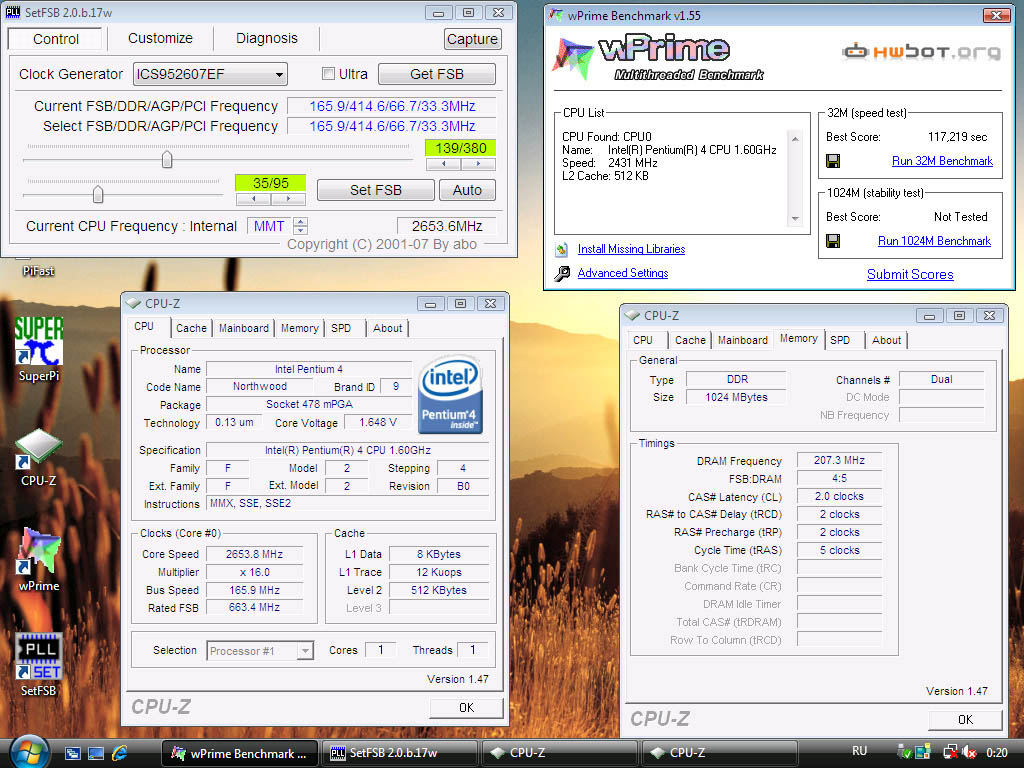This screenshot has height=768, width=1024.
Task: Click the Select FSB frequency field
Action: [392, 126]
